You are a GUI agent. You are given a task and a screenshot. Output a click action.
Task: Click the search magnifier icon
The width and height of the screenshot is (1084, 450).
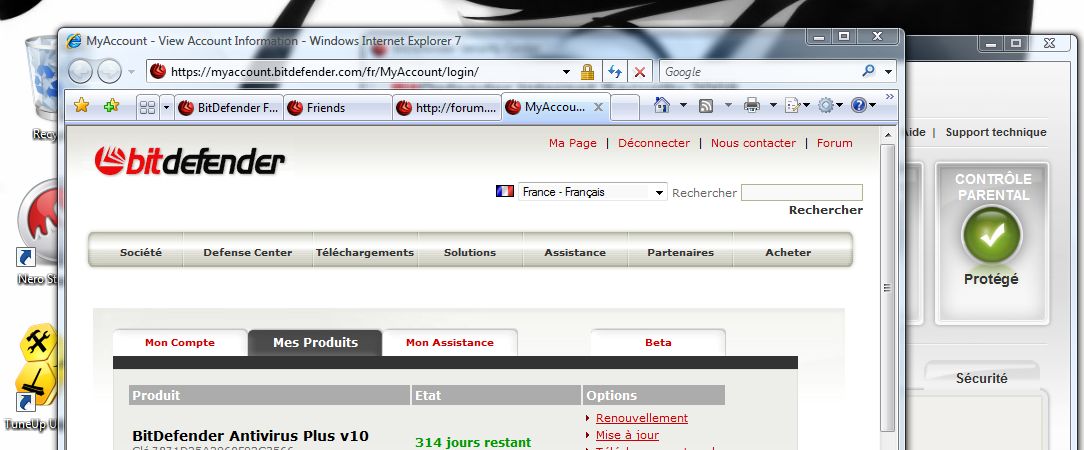868,71
